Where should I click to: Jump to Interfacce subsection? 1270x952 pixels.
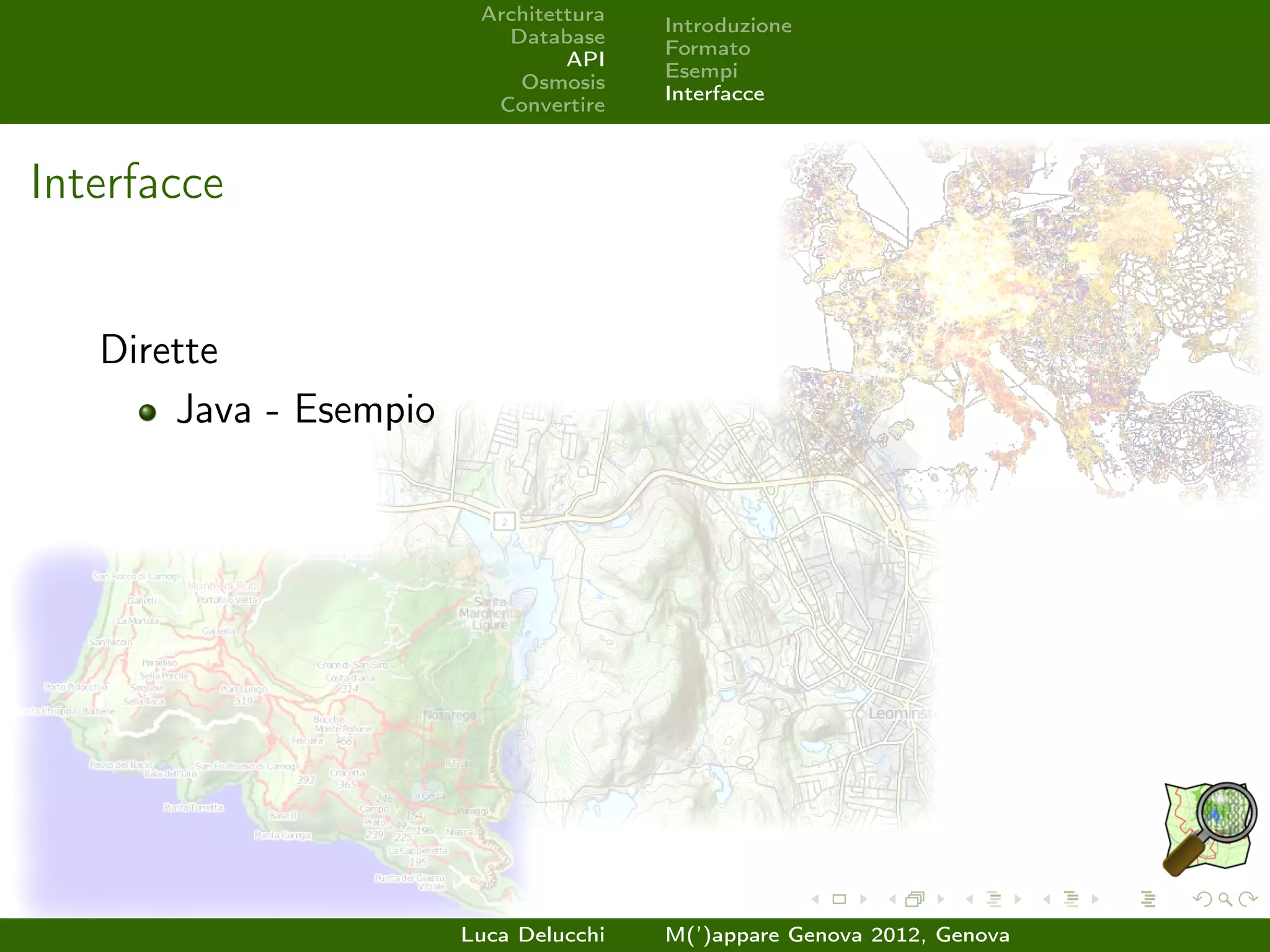click(714, 94)
